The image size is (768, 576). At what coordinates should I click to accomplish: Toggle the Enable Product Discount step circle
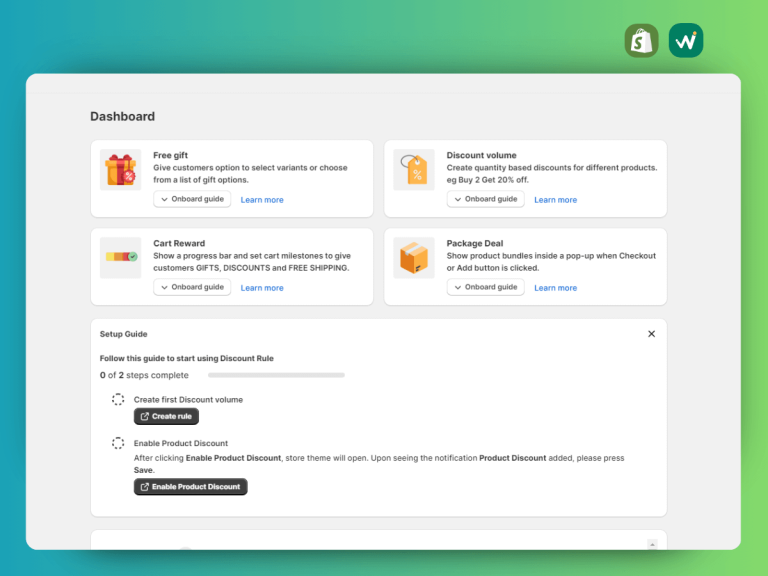click(118, 443)
